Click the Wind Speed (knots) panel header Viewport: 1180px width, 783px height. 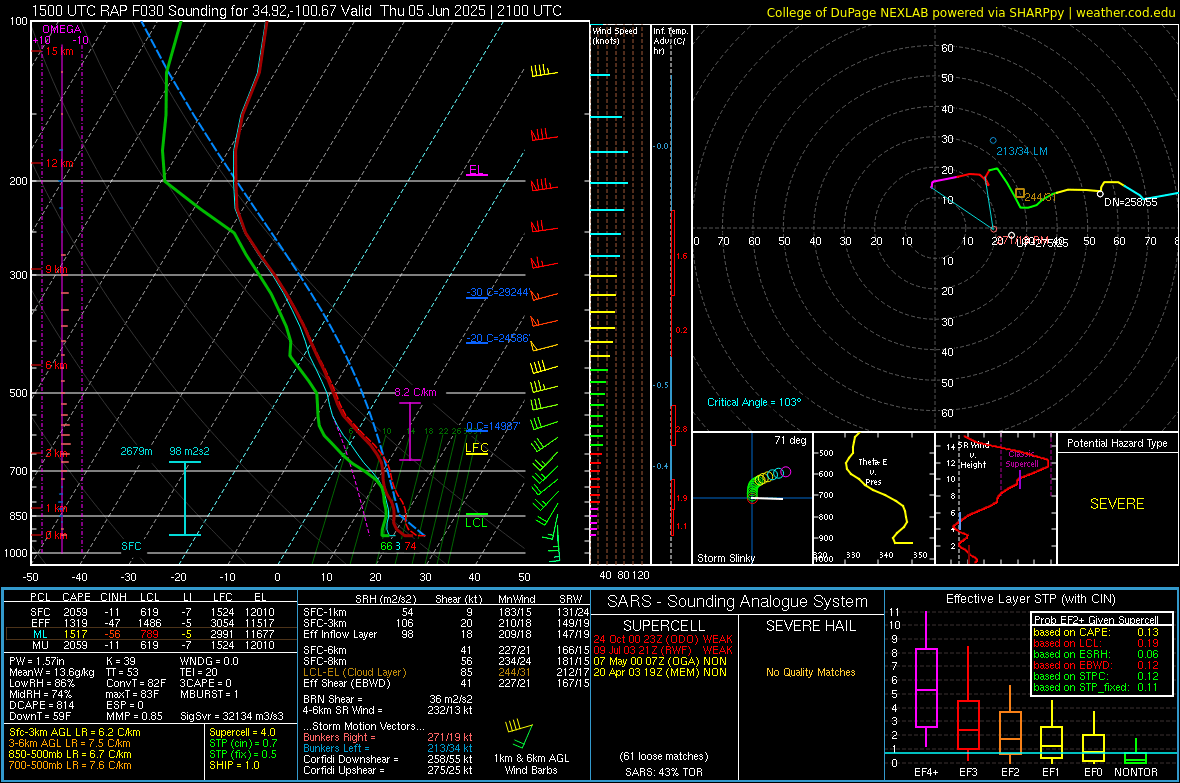[615, 35]
